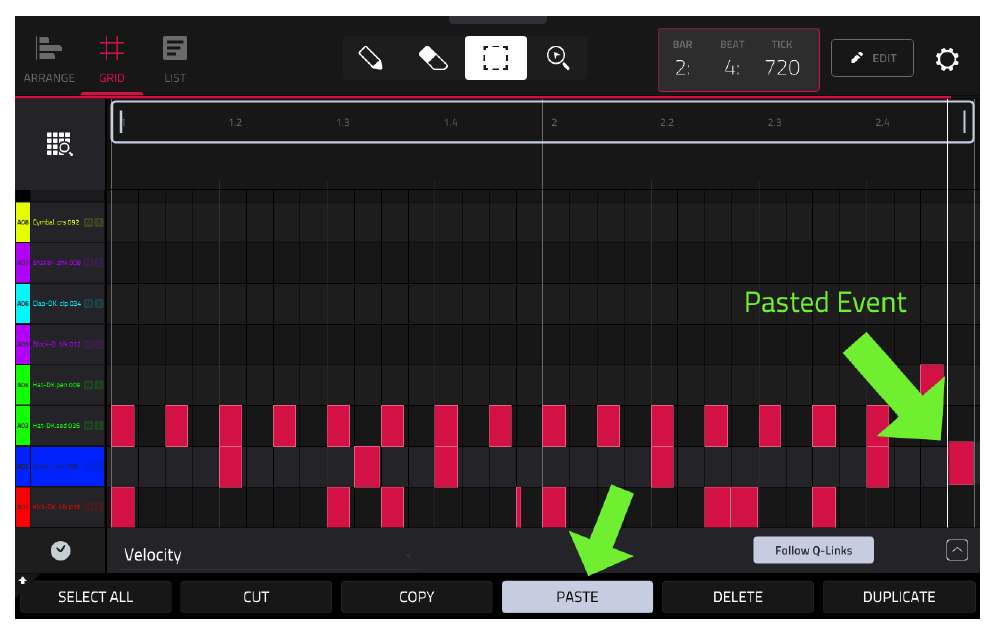Solo the A08 Cymbal pad

pyautogui.click(x=98, y=222)
